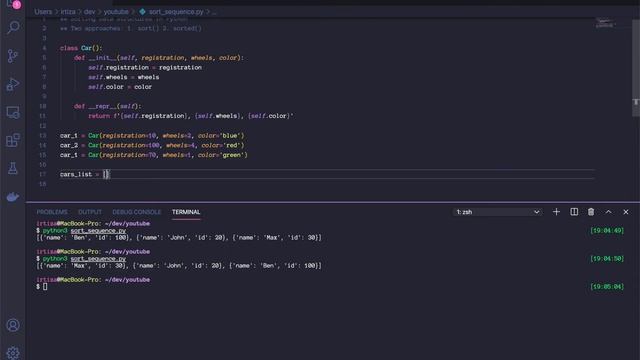Create a new terminal with plus icon

tap(556, 212)
